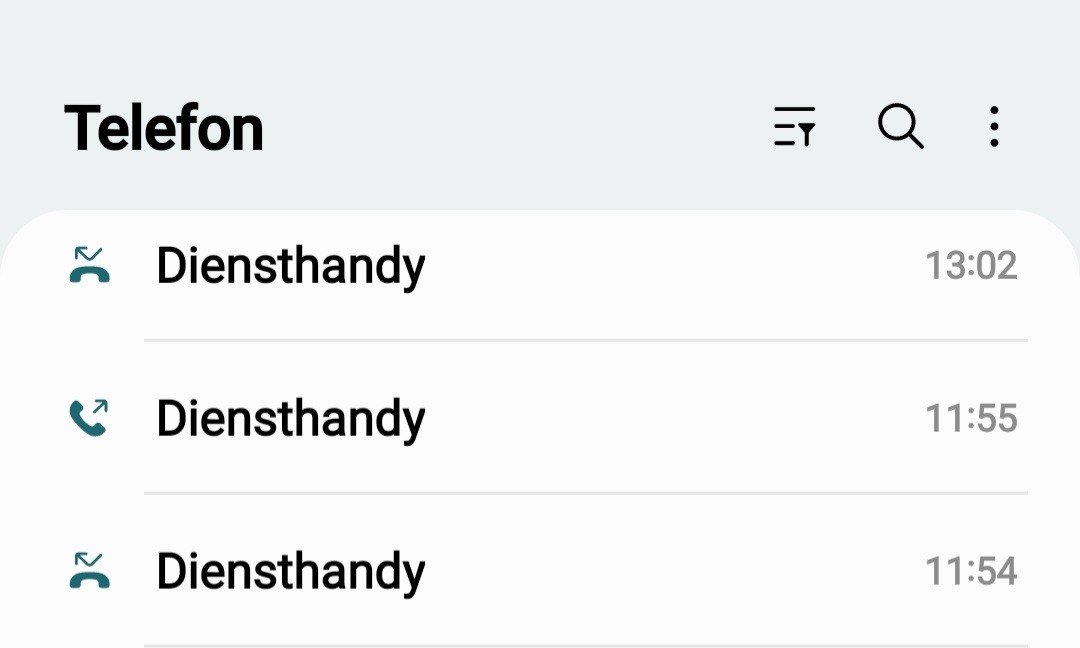Tap the 11:54 timestamp
Viewport: 1080px width, 648px height.
970,572
